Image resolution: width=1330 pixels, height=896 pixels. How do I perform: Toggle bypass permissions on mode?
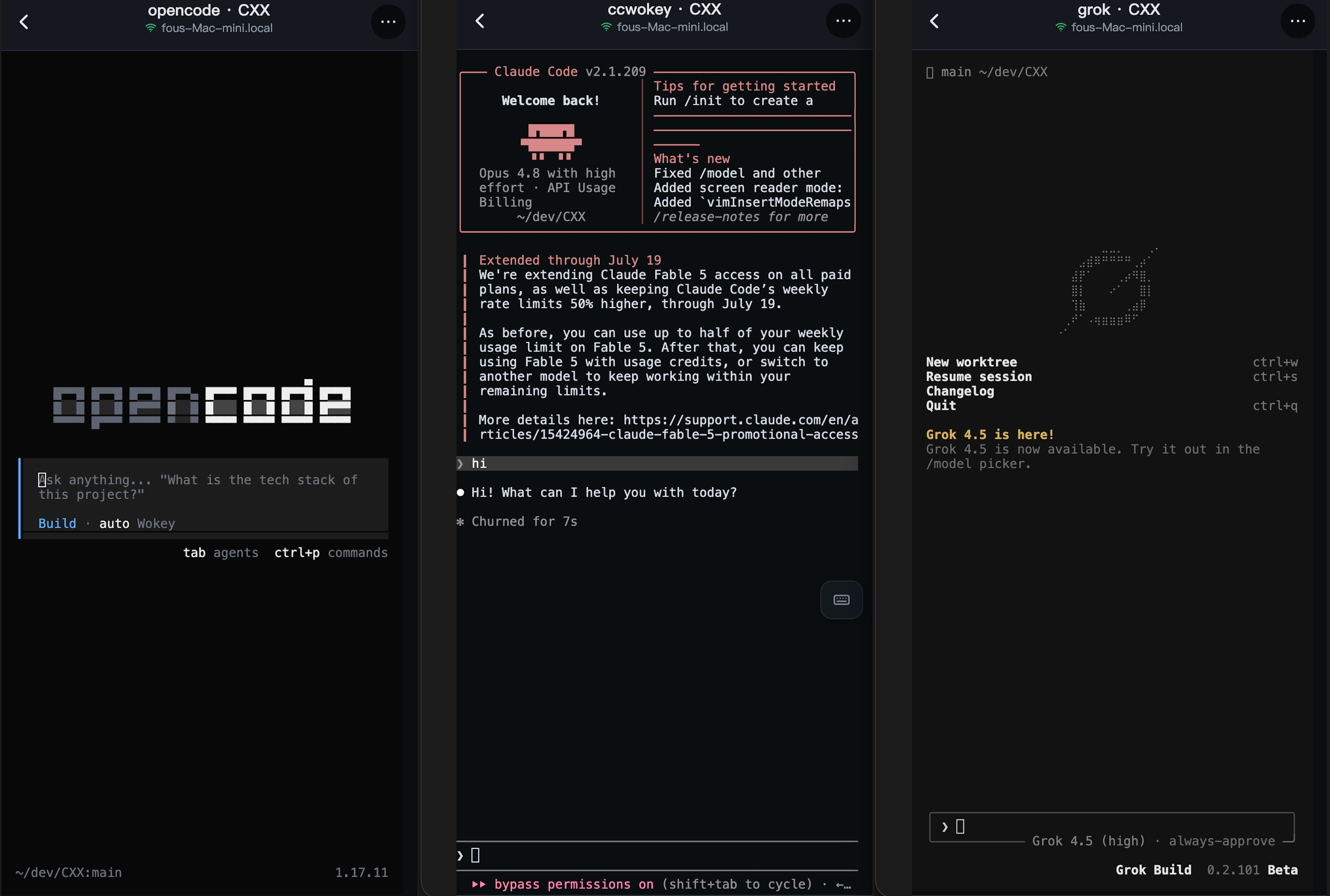[574, 885]
